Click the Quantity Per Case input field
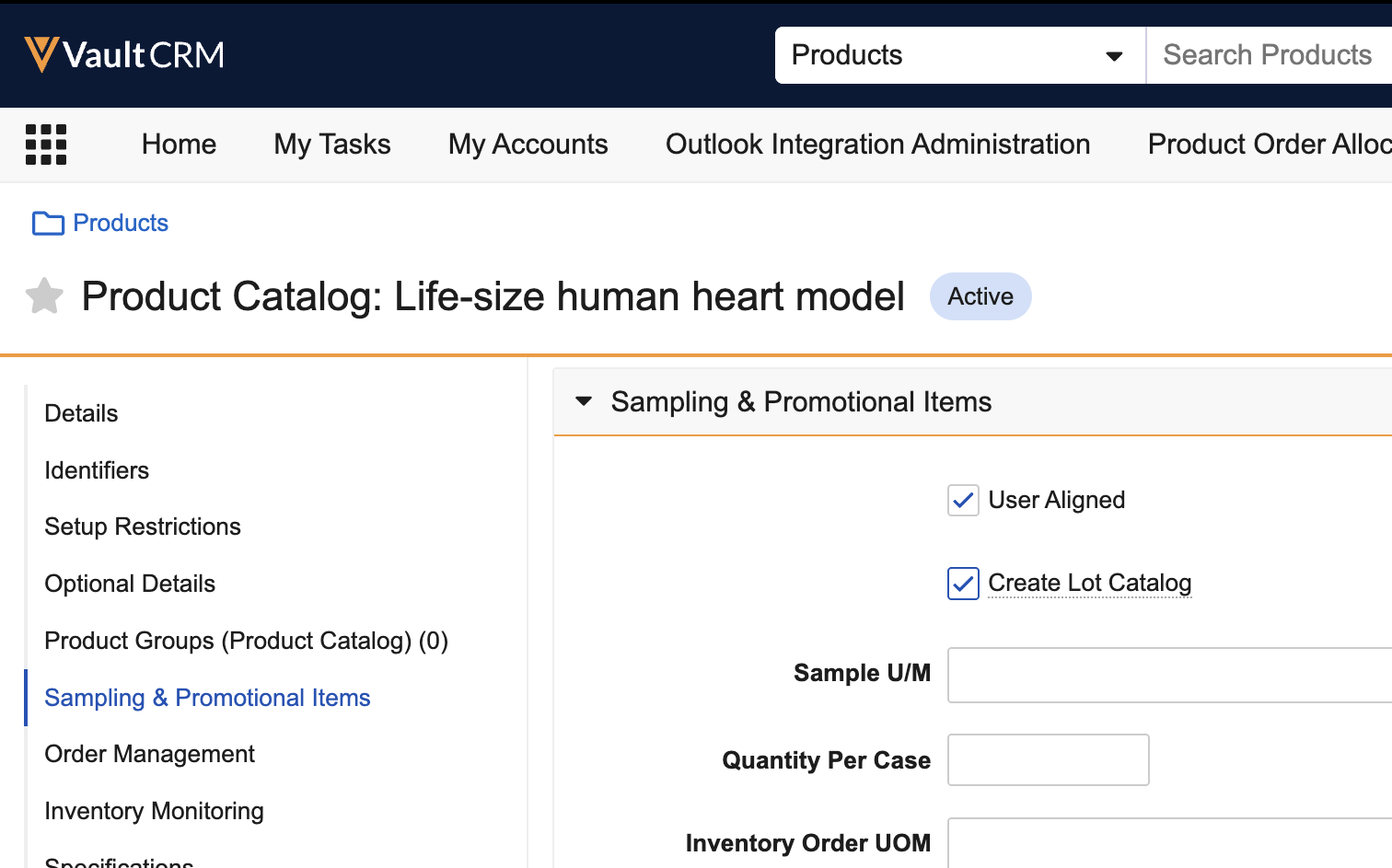This screenshot has width=1392, height=868. 1048,759
